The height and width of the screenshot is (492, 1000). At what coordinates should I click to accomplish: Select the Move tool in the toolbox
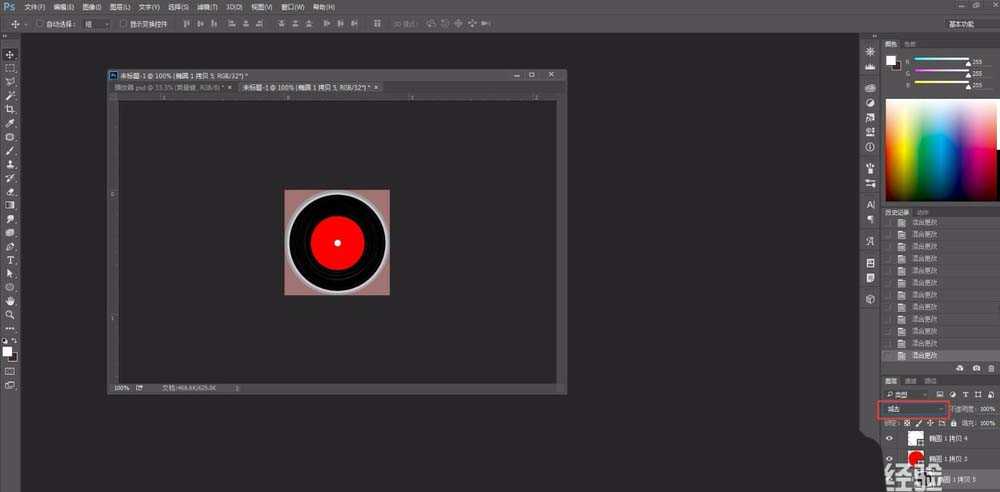(x=10, y=54)
